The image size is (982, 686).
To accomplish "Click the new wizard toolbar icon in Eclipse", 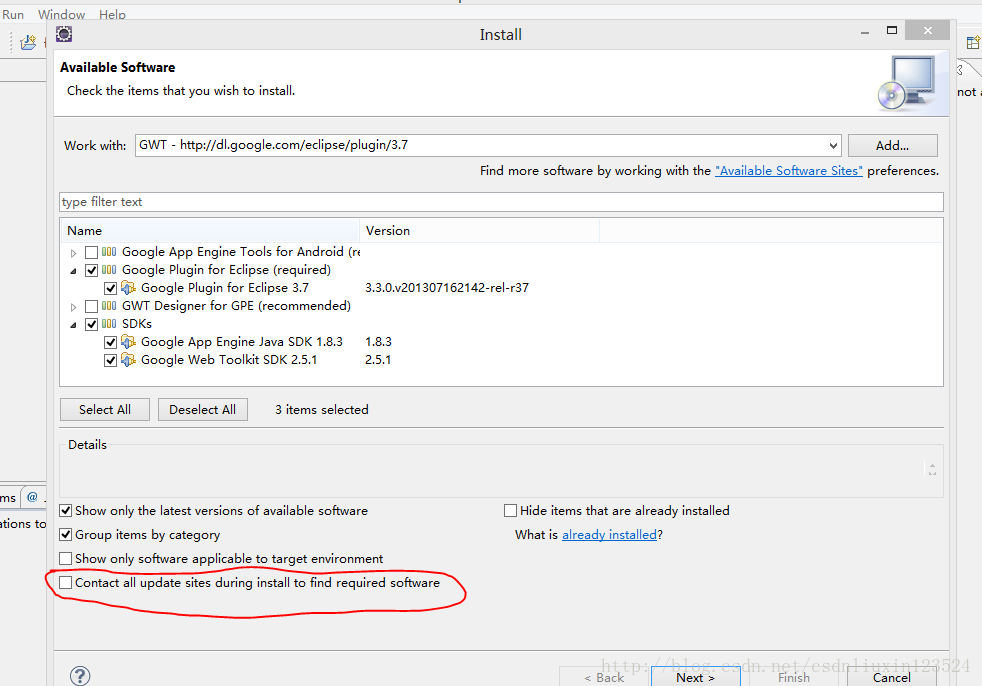I will 28,43.
